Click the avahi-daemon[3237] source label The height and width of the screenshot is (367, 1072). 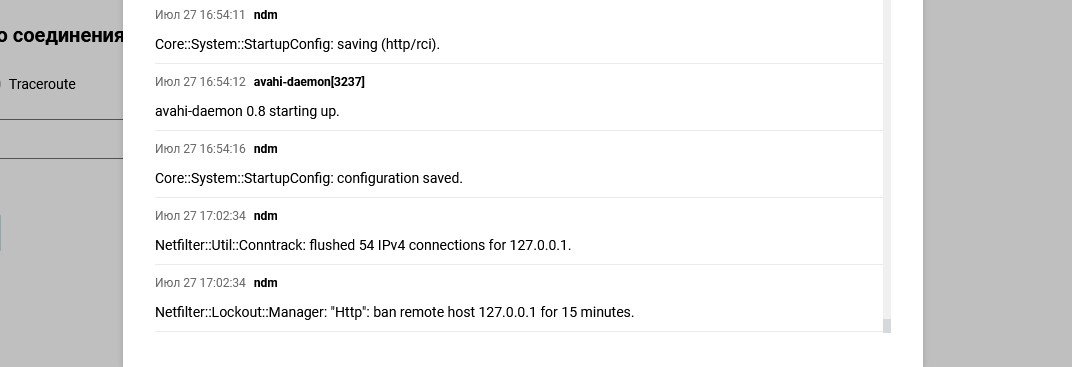[309, 82]
